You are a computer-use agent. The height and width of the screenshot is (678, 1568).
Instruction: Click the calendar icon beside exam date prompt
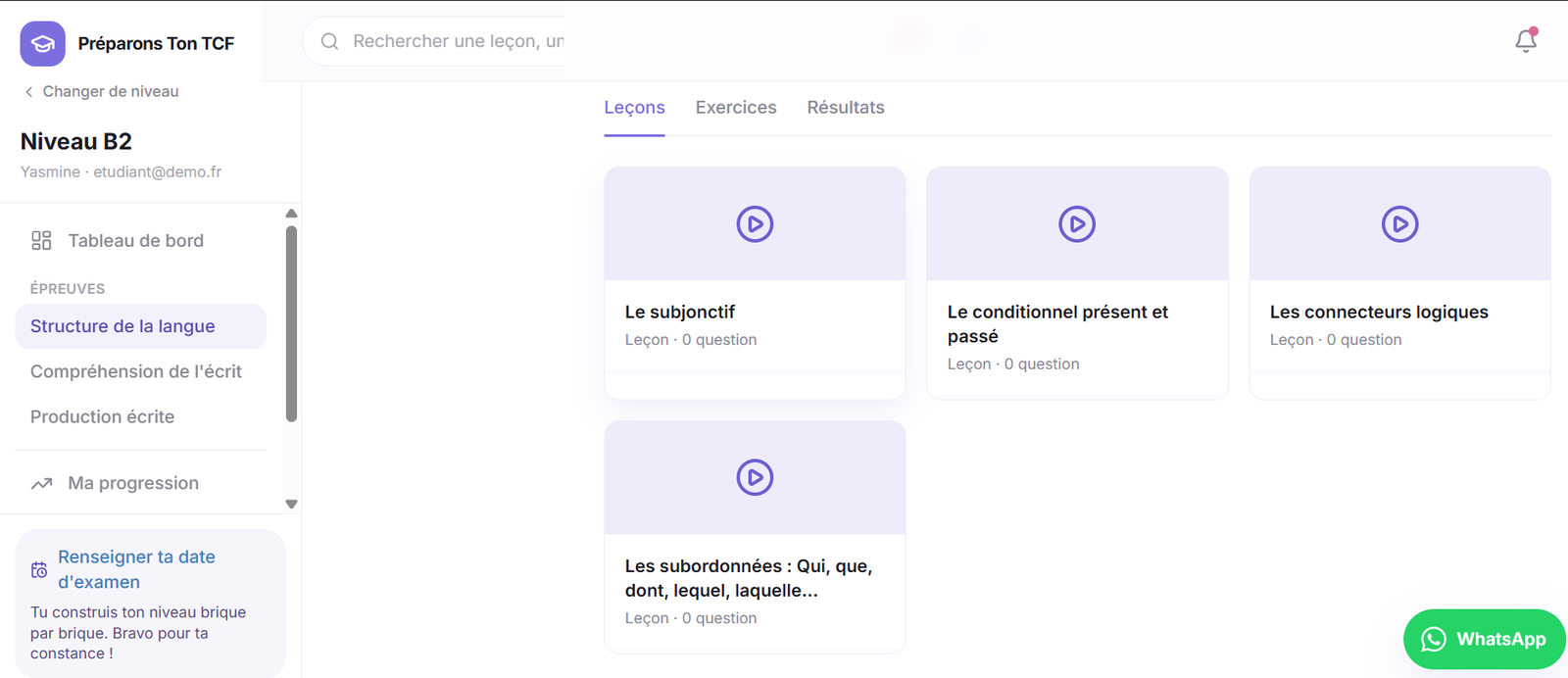click(39, 570)
